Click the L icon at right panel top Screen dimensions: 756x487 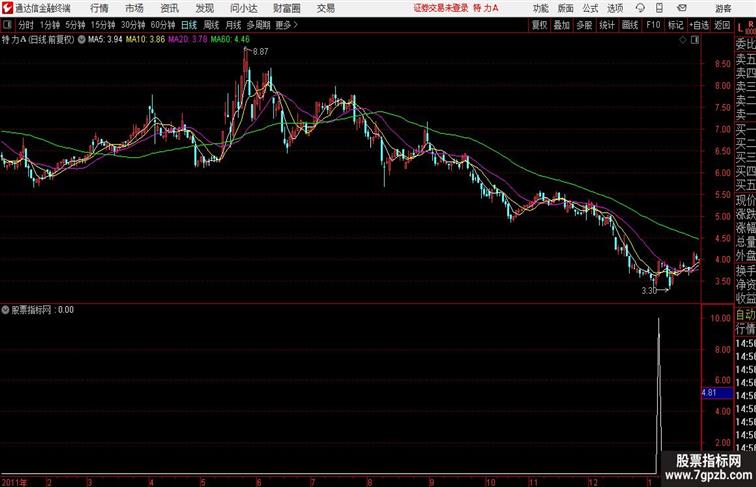tap(741, 28)
